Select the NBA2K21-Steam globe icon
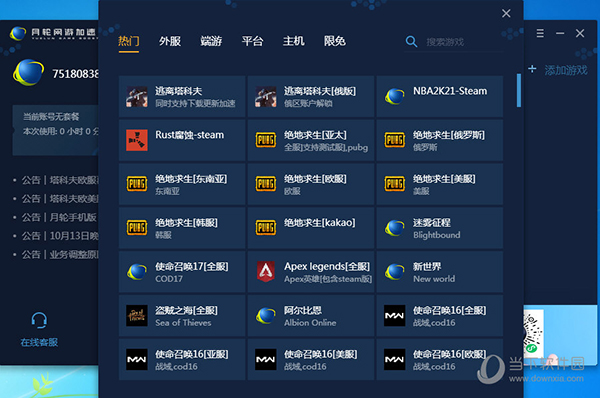This screenshot has width=600, height=398. point(395,97)
